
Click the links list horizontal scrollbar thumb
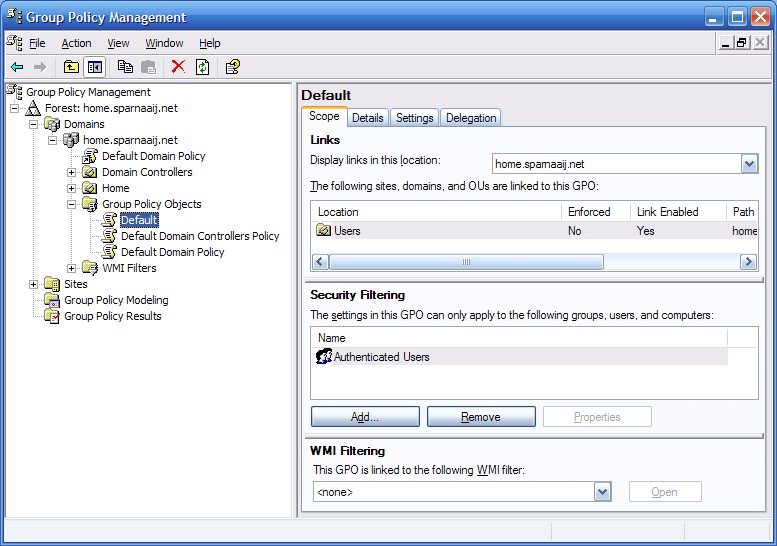(466, 262)
